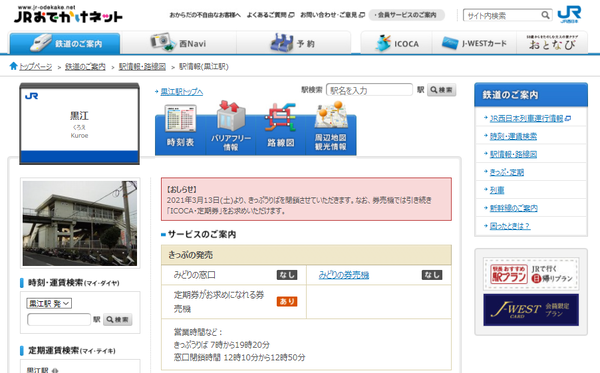The height and width of the screenshot is (373, 600).
Task: Open the バリアフリー情報 icon
Action: pyautogui.click(x=231, y=128)
